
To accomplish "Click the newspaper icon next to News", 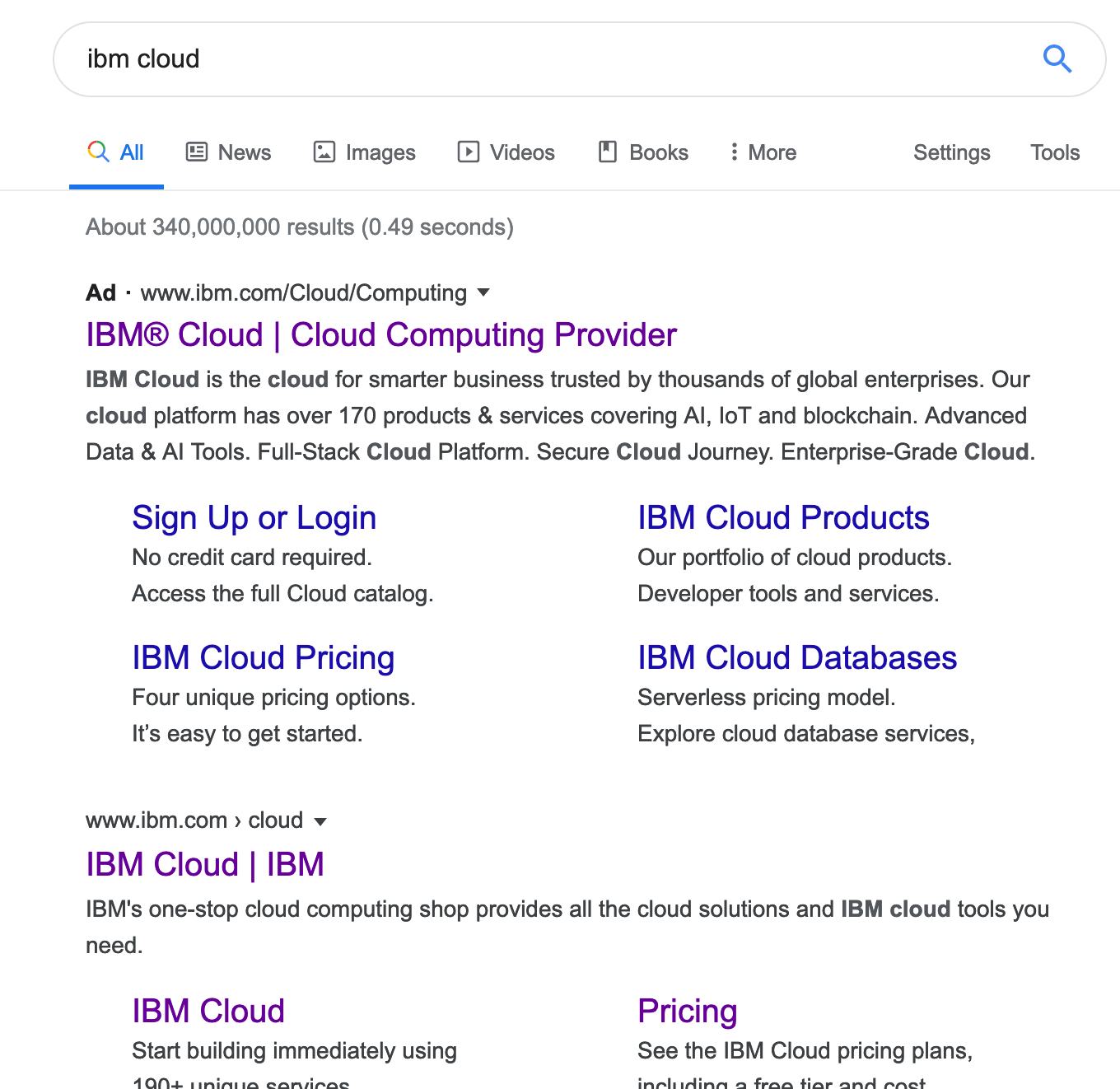I will tap(197, 152).
